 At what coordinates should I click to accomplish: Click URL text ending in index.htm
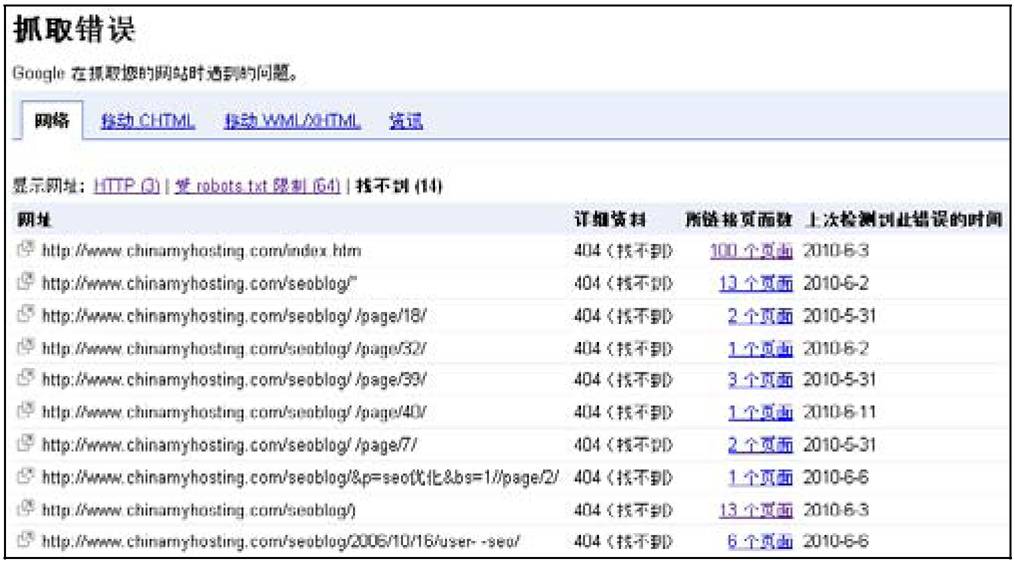[x=201, y=251]
